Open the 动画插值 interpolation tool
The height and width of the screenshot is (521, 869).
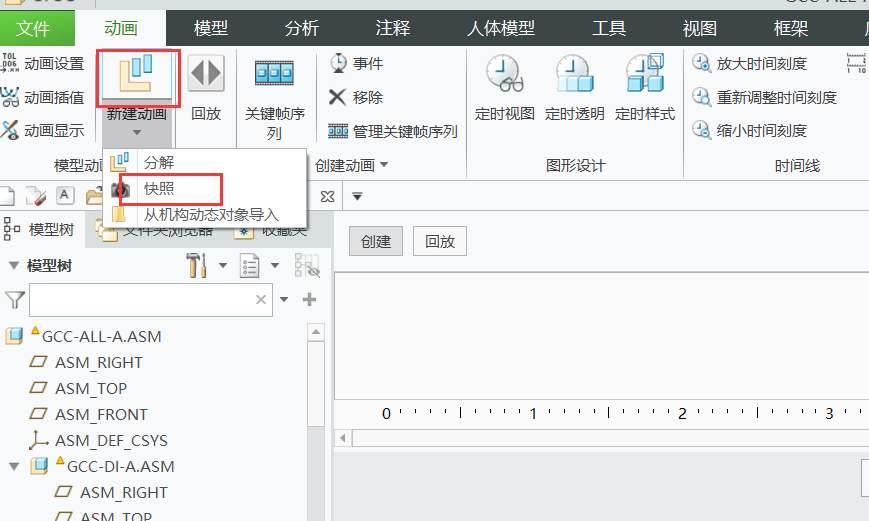pos(43,98)
